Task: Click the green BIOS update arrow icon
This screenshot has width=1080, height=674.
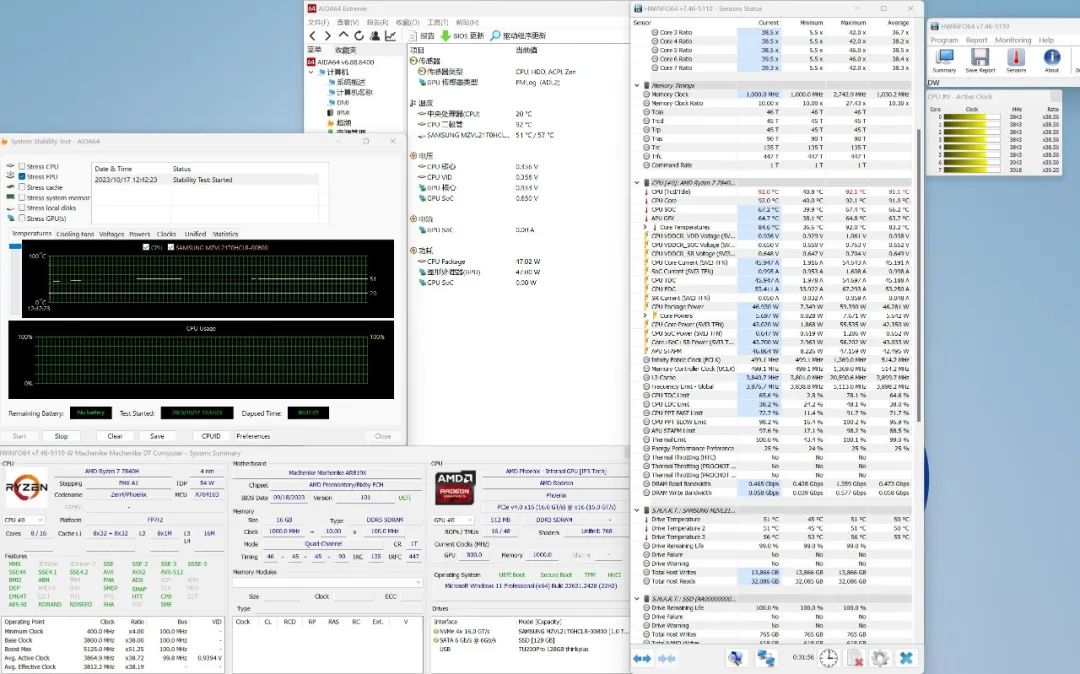Action: [x=445, y=36]
